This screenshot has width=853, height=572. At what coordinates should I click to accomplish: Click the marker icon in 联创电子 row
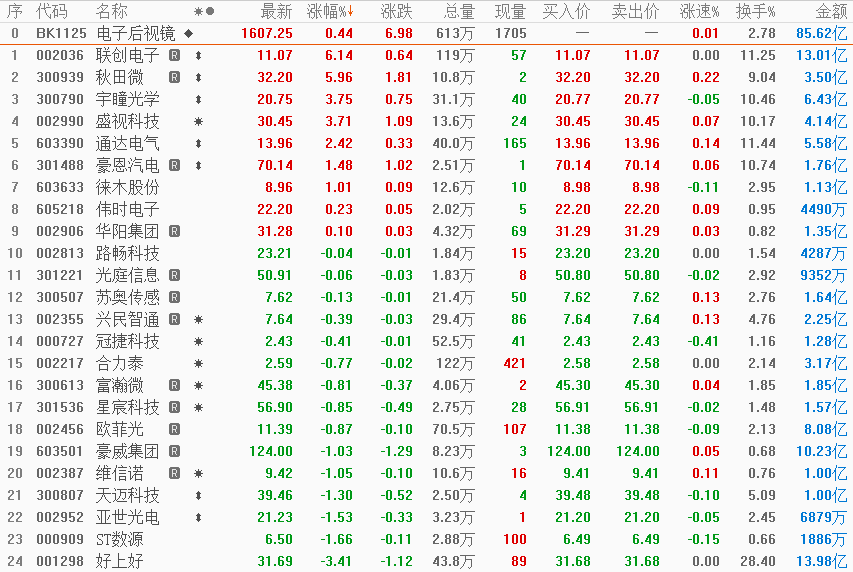pos(199,56)
